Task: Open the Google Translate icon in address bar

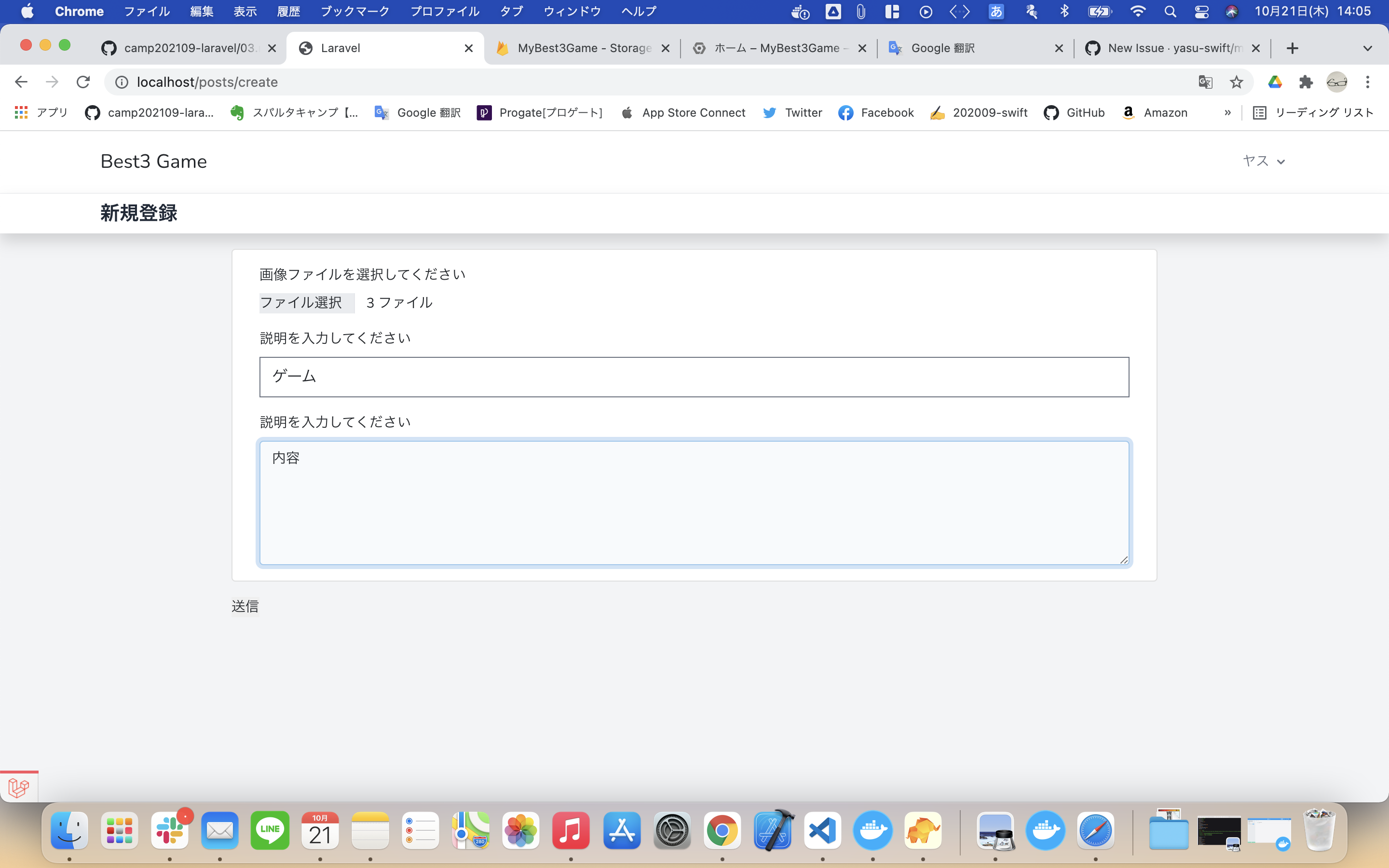Action: pos(1205,82)
